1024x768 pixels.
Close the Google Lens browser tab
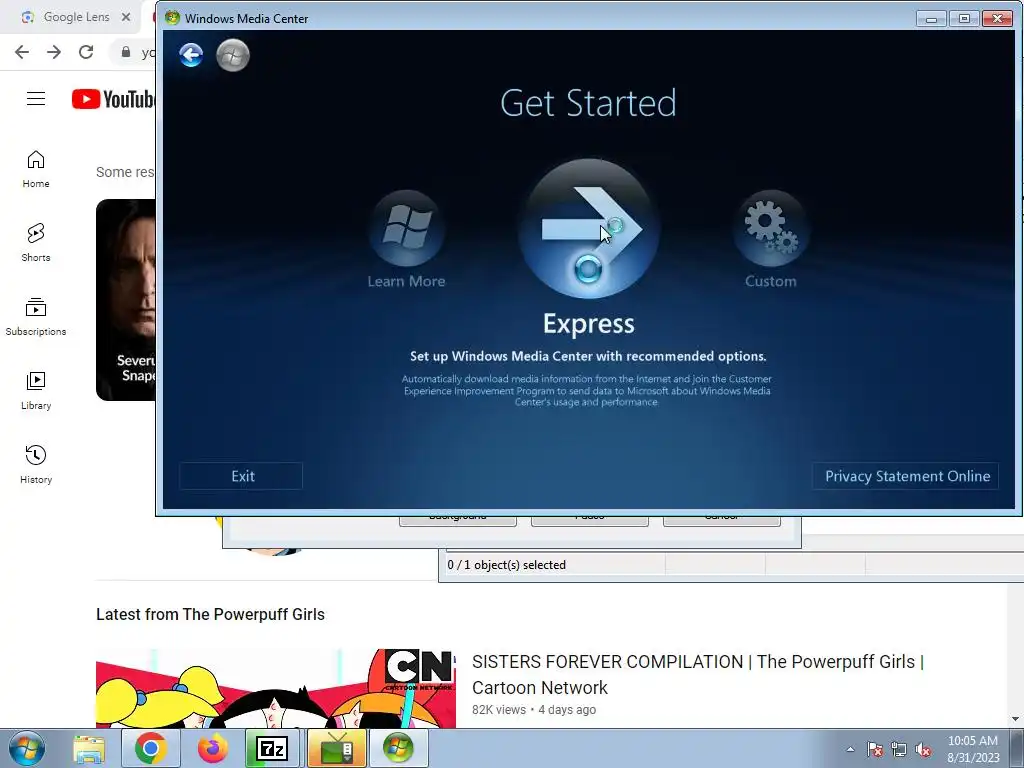(126, 17)
